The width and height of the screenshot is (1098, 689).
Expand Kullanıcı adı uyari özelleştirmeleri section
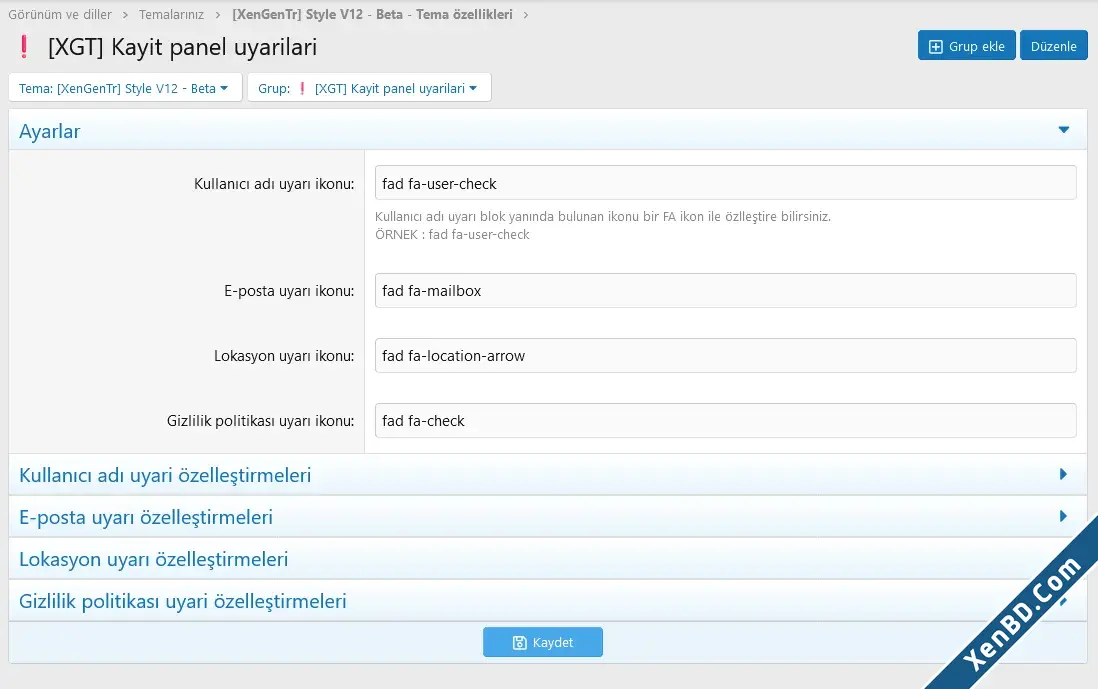(548, 475)
